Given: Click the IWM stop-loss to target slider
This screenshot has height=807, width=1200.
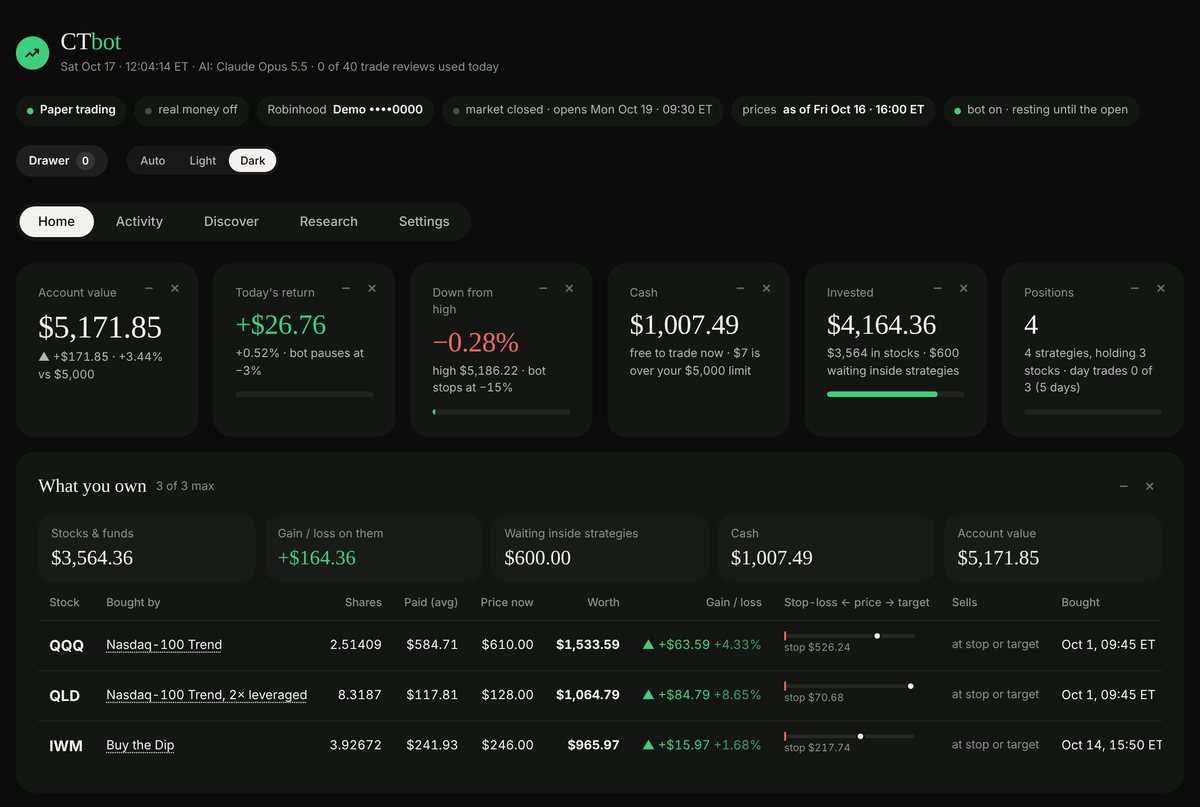Looking at the screenshot, I should point(849,736).
